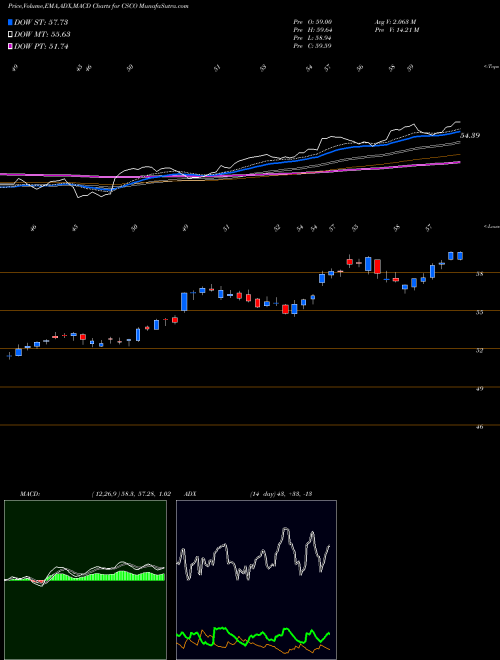Screen dimensions: 500x660
Task: Click the 'Pre V: 14.21 M' volume text
Action: 396,30
